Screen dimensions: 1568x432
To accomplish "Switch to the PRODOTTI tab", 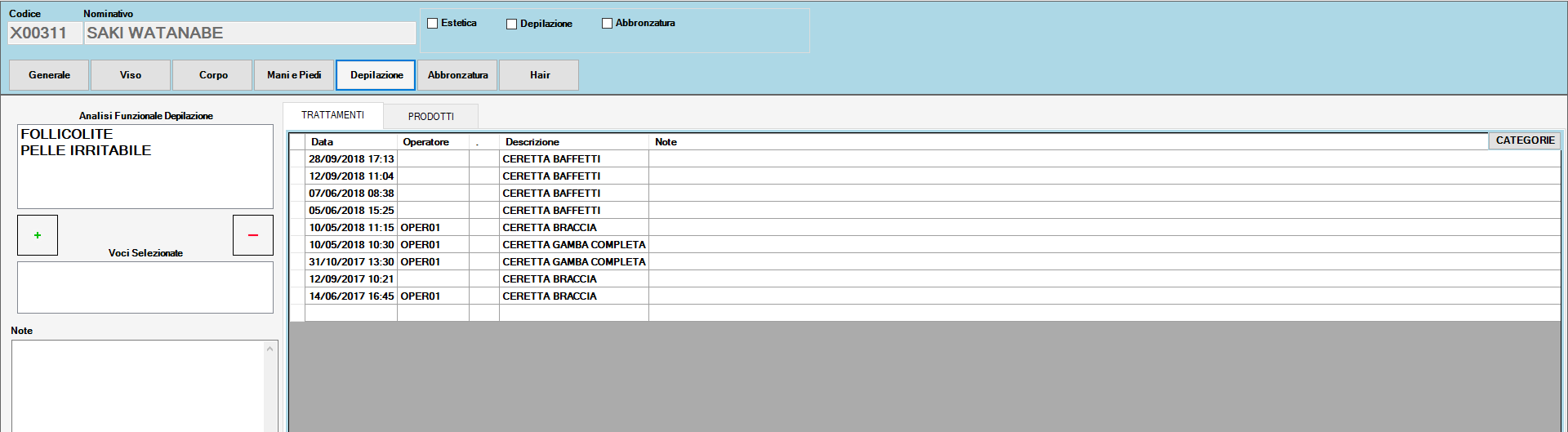I will click(x=430, y=117).
